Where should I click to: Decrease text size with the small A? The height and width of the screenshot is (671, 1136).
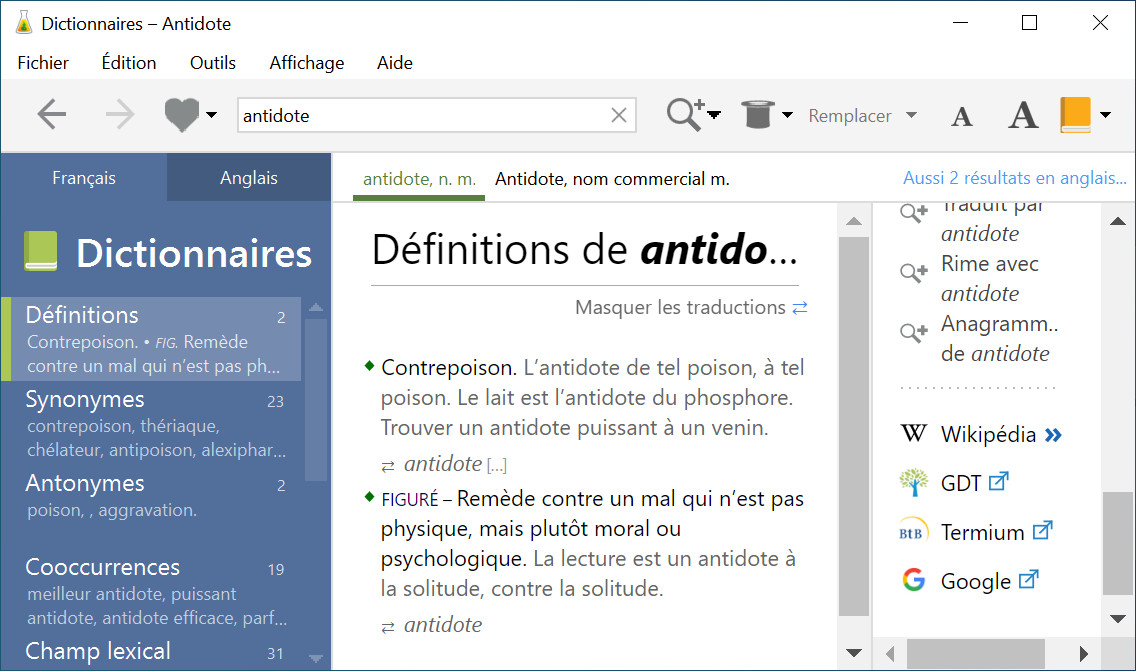tap(961, 116)
